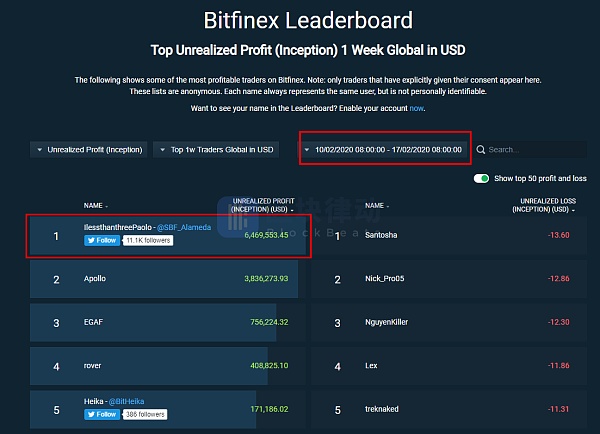This screenshot has height=434, width=600.
Task: Sort by NAME in the profit table
Action: point(96,206)
